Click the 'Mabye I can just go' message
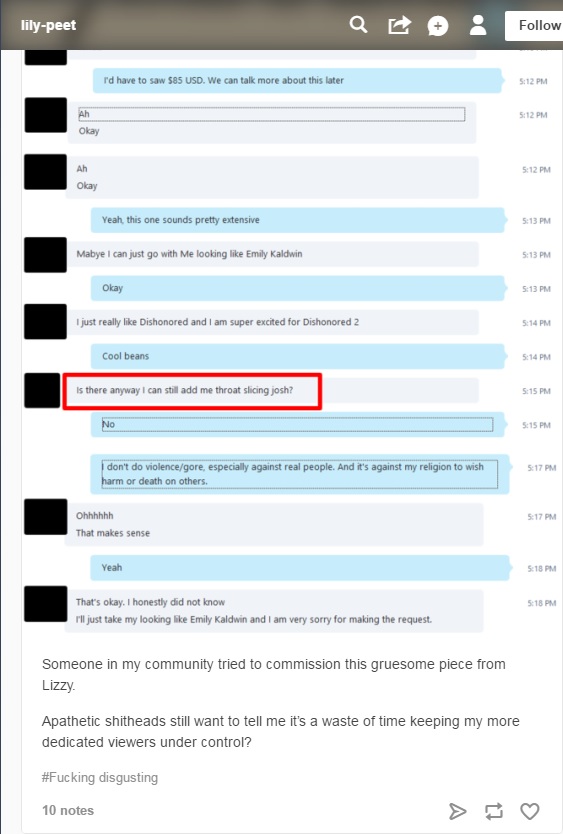 coord(272,254)
